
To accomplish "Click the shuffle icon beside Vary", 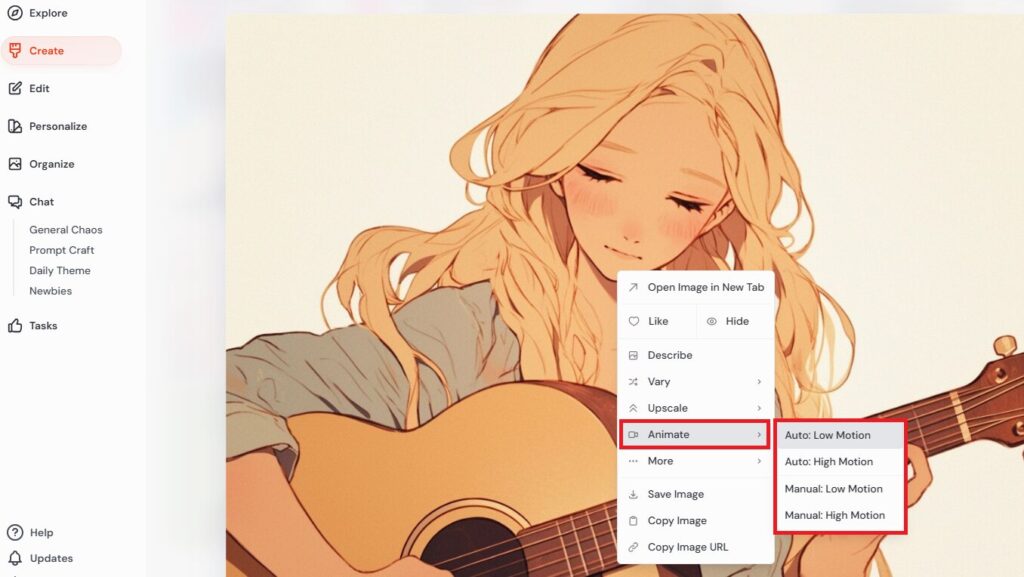I will click(x=633, y=382).
